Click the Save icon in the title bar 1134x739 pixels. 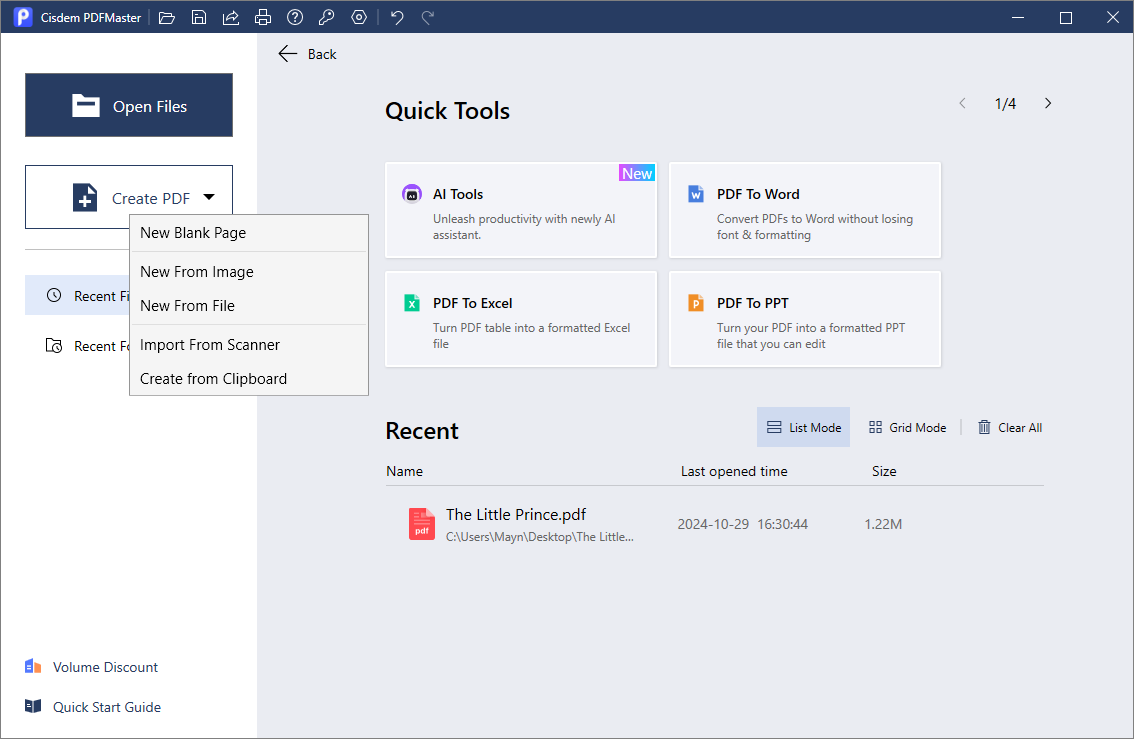click(x=199, y=17)
